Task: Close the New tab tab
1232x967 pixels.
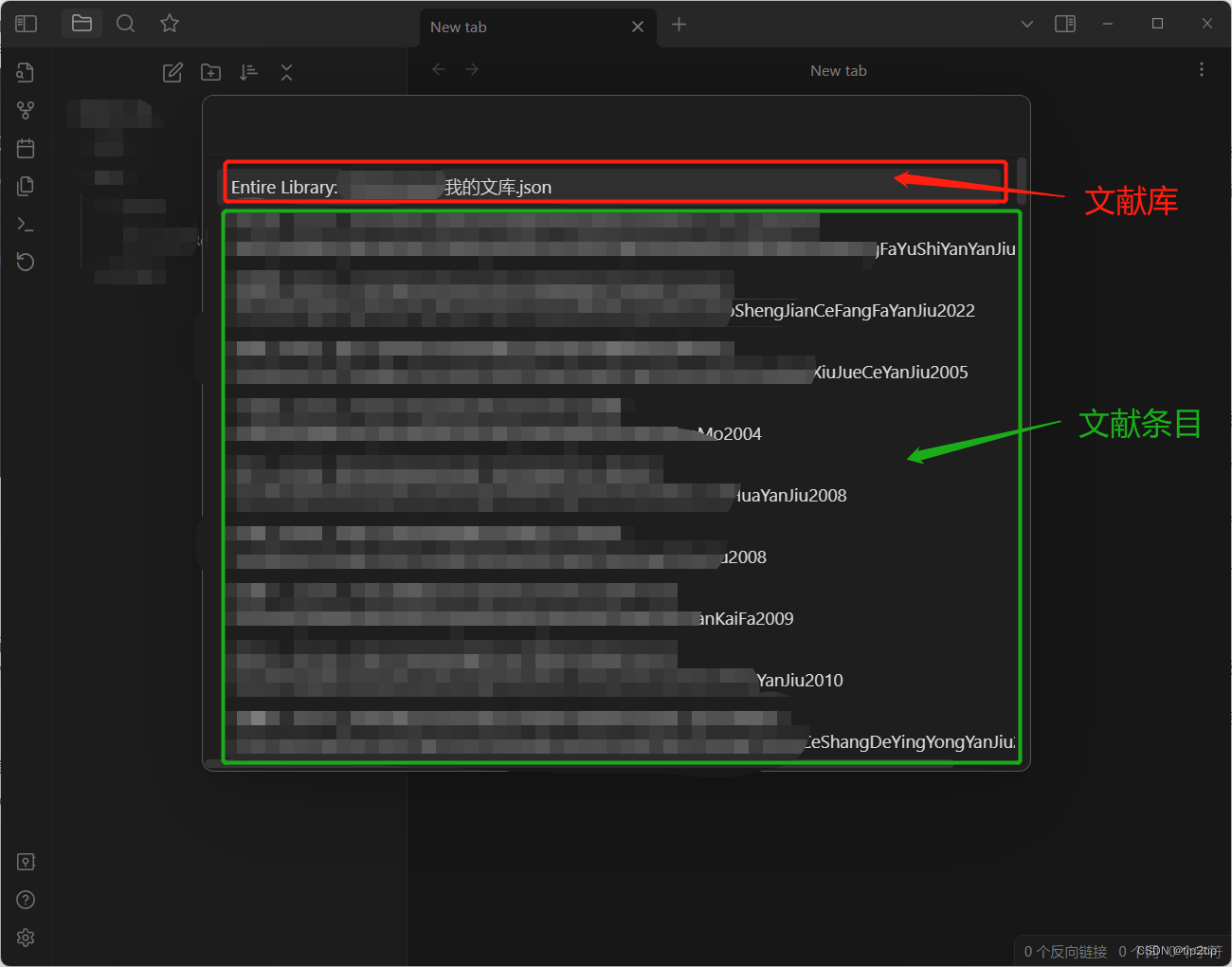Action: (638, 27)
